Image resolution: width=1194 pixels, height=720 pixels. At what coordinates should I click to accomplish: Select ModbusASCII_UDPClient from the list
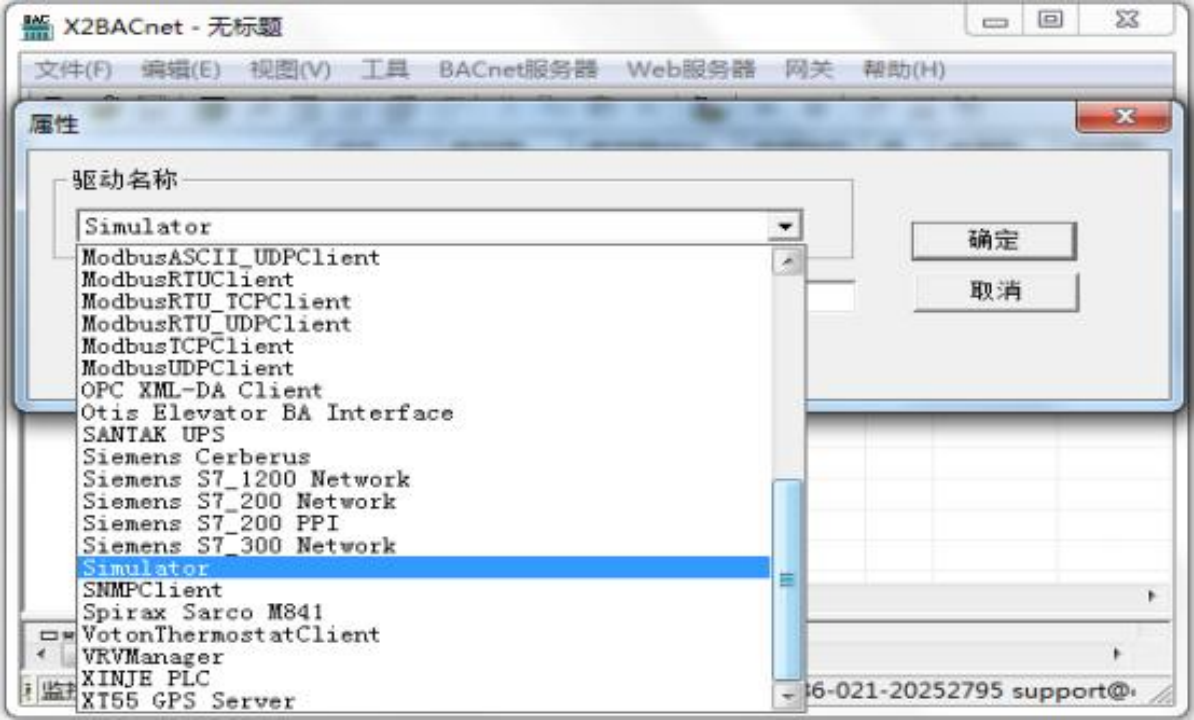(425, 257)
